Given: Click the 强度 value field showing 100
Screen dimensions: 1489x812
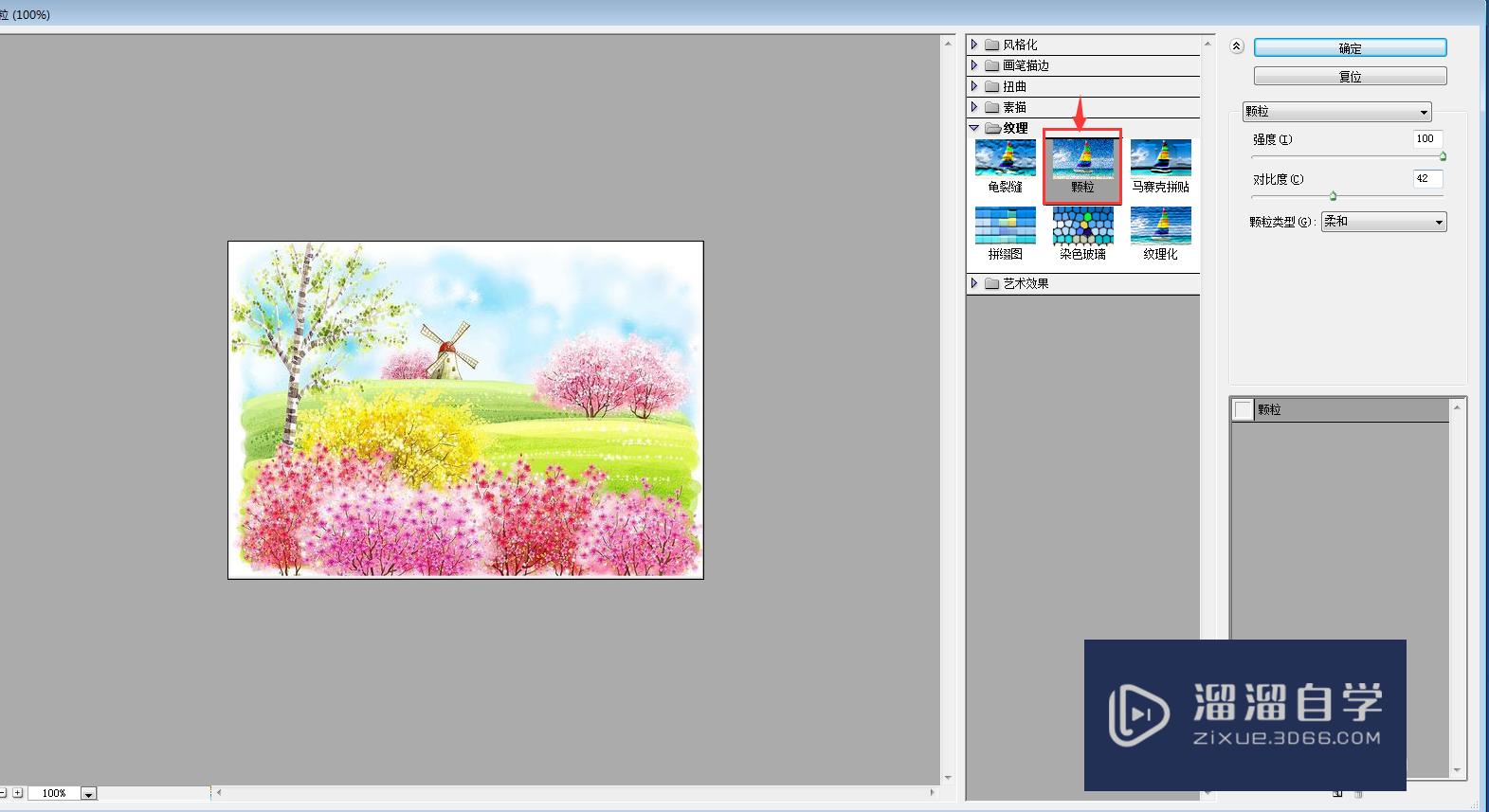Looking at the screenshot, I should 1427,139.
